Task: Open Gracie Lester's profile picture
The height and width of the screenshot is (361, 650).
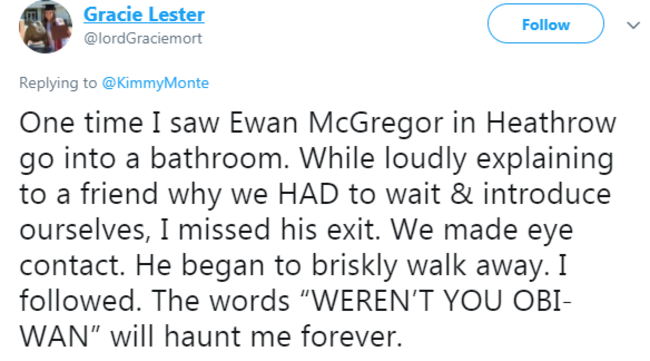Action: (x=46, y=27)
